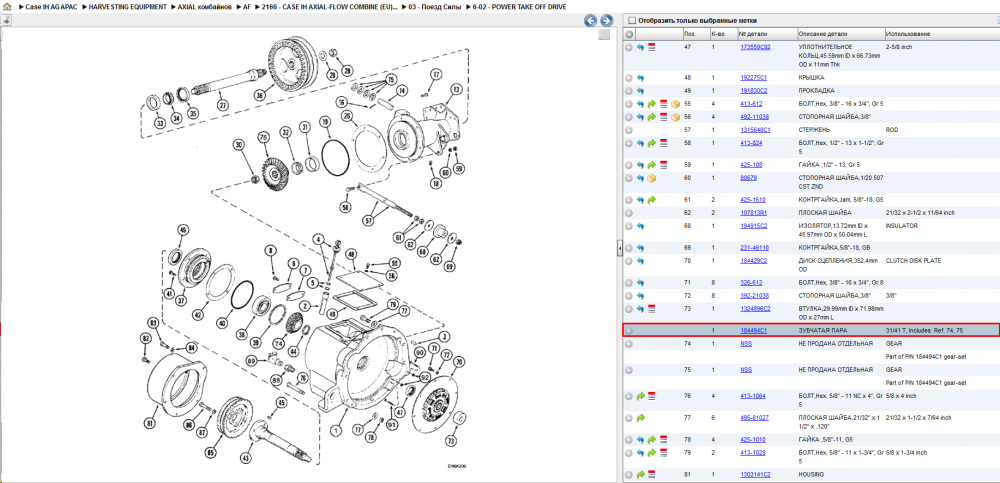This screenshot has width=1000, height=483.
Task: Open part number link 107813R1
Action: [x=753, y=212]
